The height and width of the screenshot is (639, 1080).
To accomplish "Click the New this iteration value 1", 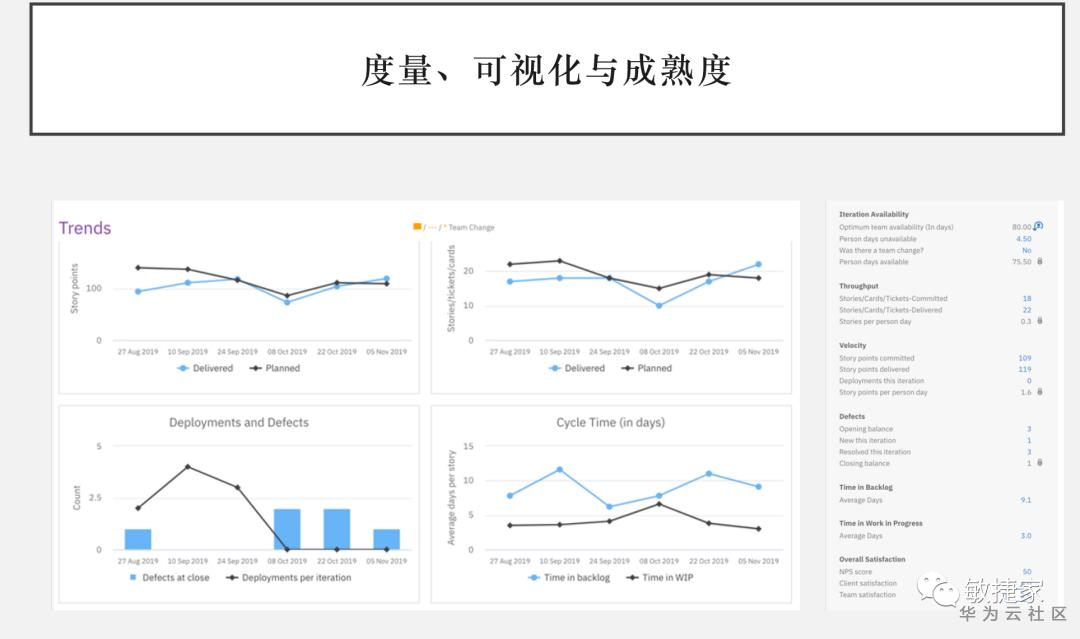I will click(x=1029, y=440).
